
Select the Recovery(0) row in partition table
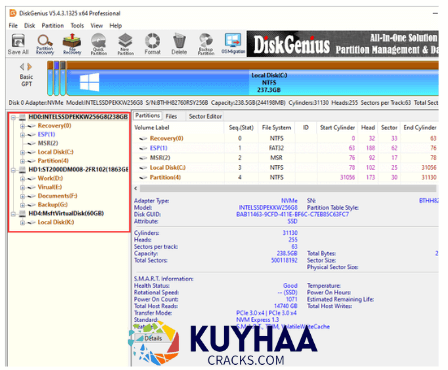(286, 138)
